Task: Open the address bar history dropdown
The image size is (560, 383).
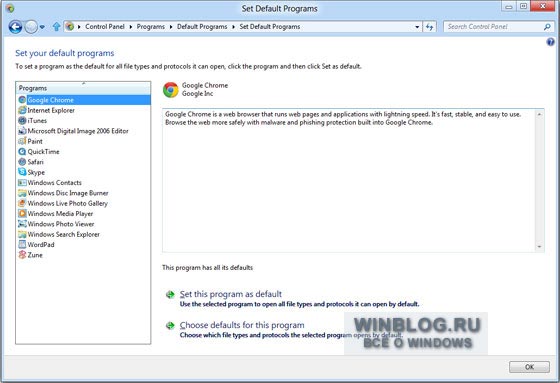Action: [417, 27]
